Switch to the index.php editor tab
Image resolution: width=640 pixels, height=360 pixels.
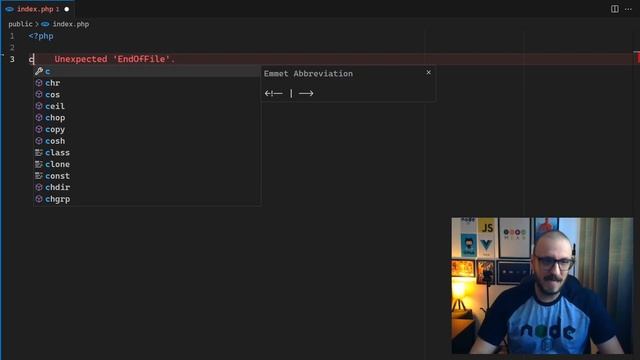(38, 9)
